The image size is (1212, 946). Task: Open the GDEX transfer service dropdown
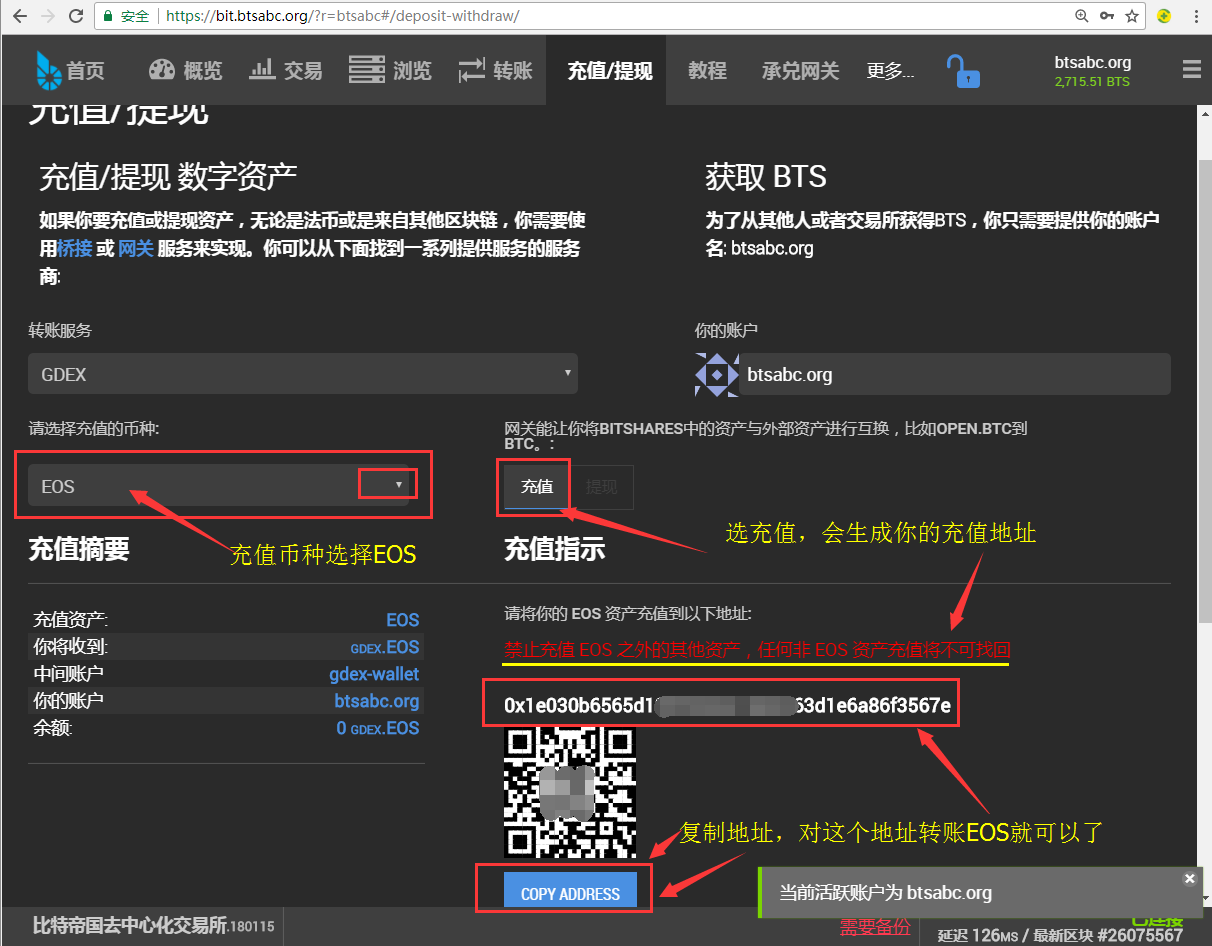[x=303, y=374]
